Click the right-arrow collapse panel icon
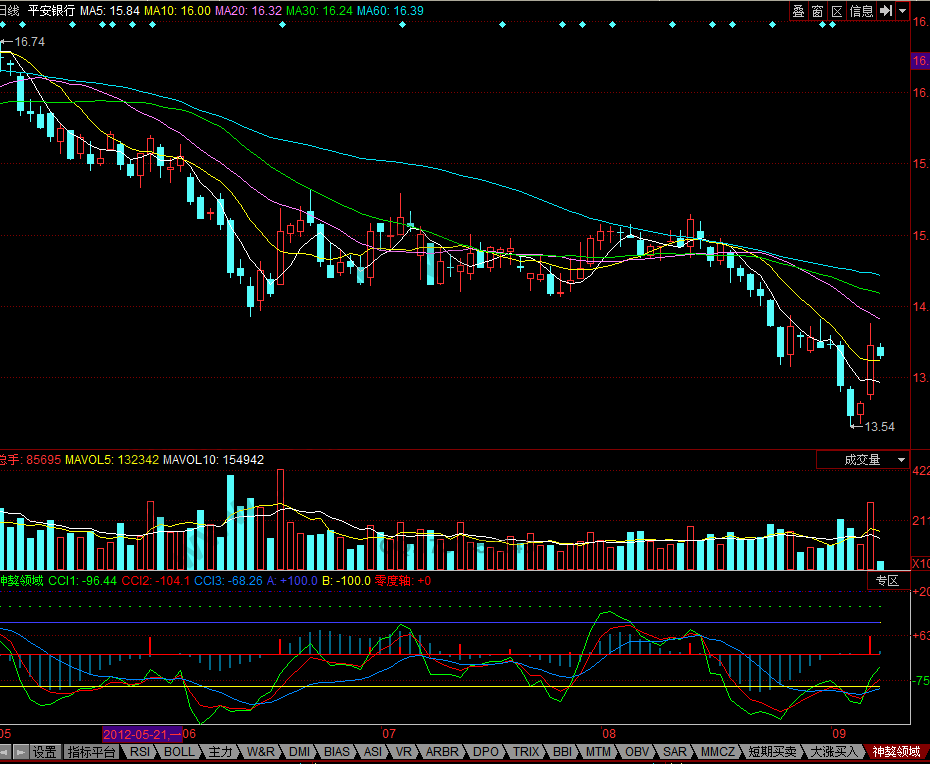The height and width of the screenshot is (764, 930). pyautogui.click(x=885, y=11)
